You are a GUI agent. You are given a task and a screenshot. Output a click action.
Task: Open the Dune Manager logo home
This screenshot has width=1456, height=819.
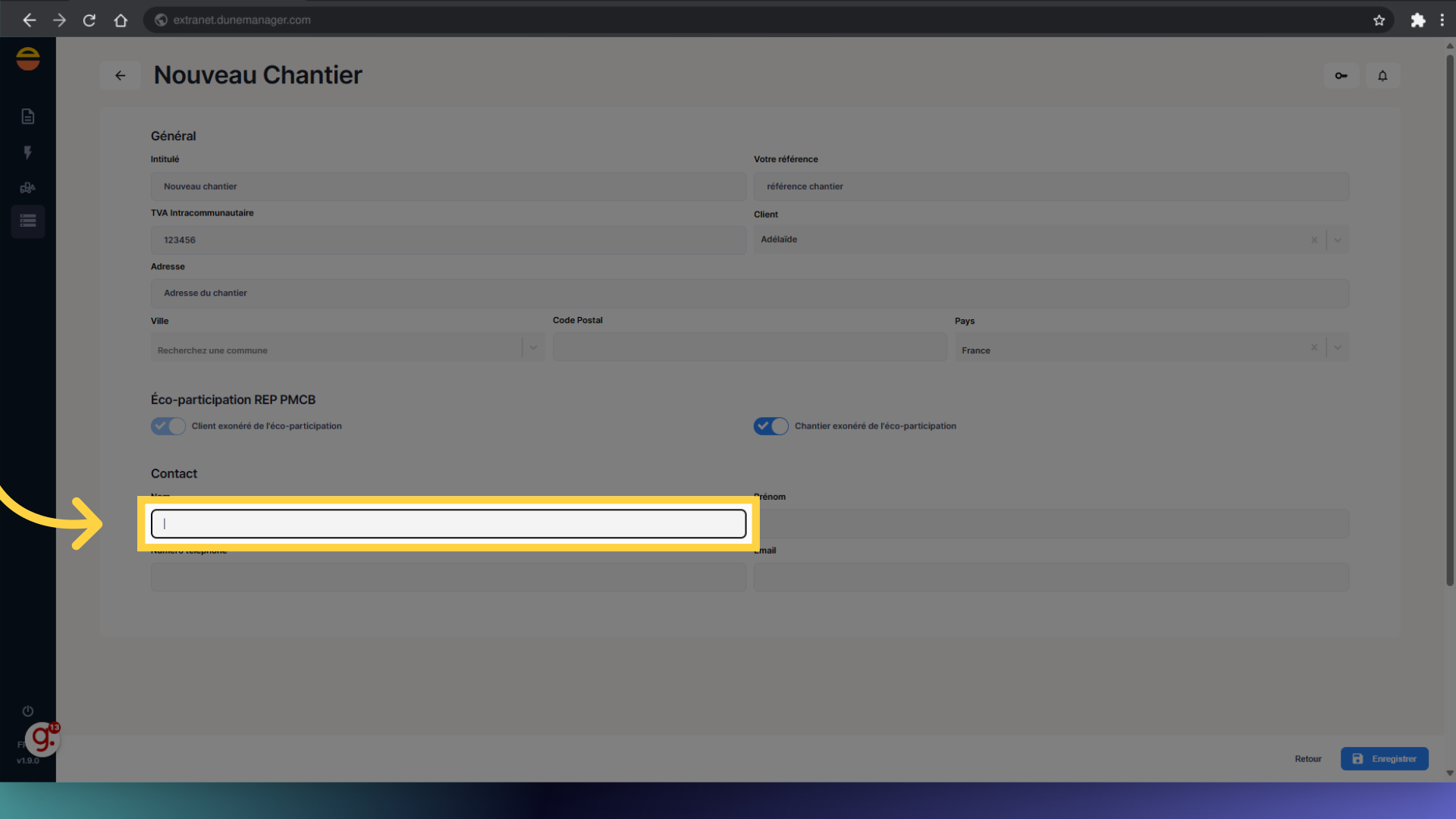(28, 58)
